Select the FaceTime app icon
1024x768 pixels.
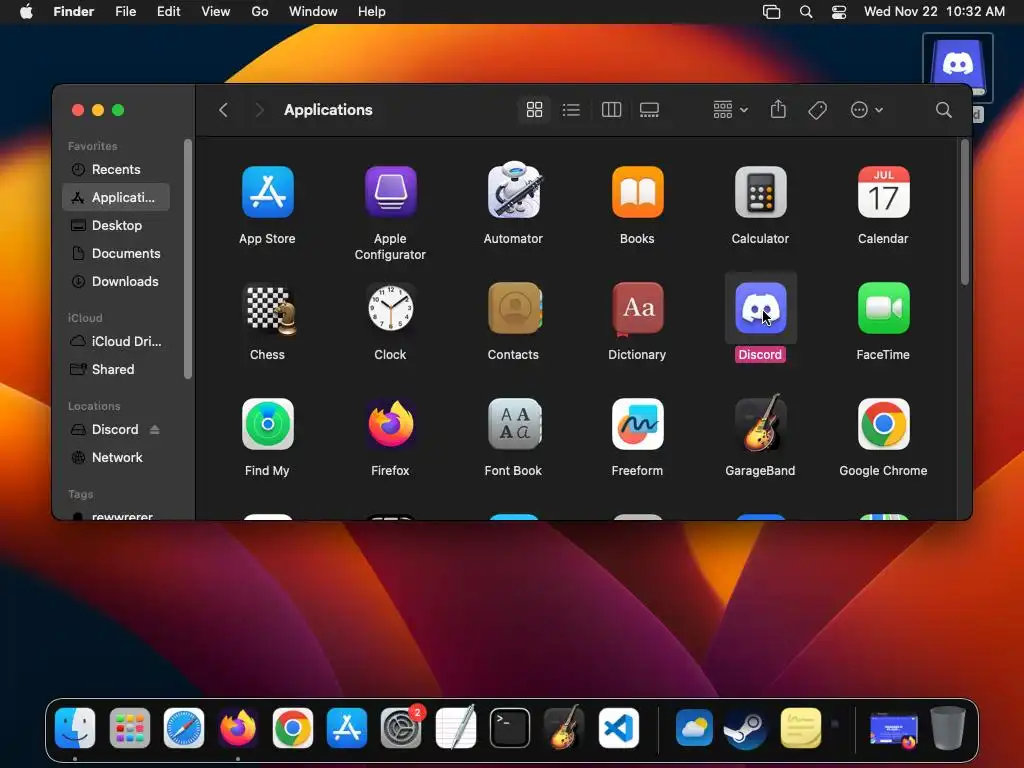click(883, 308)
